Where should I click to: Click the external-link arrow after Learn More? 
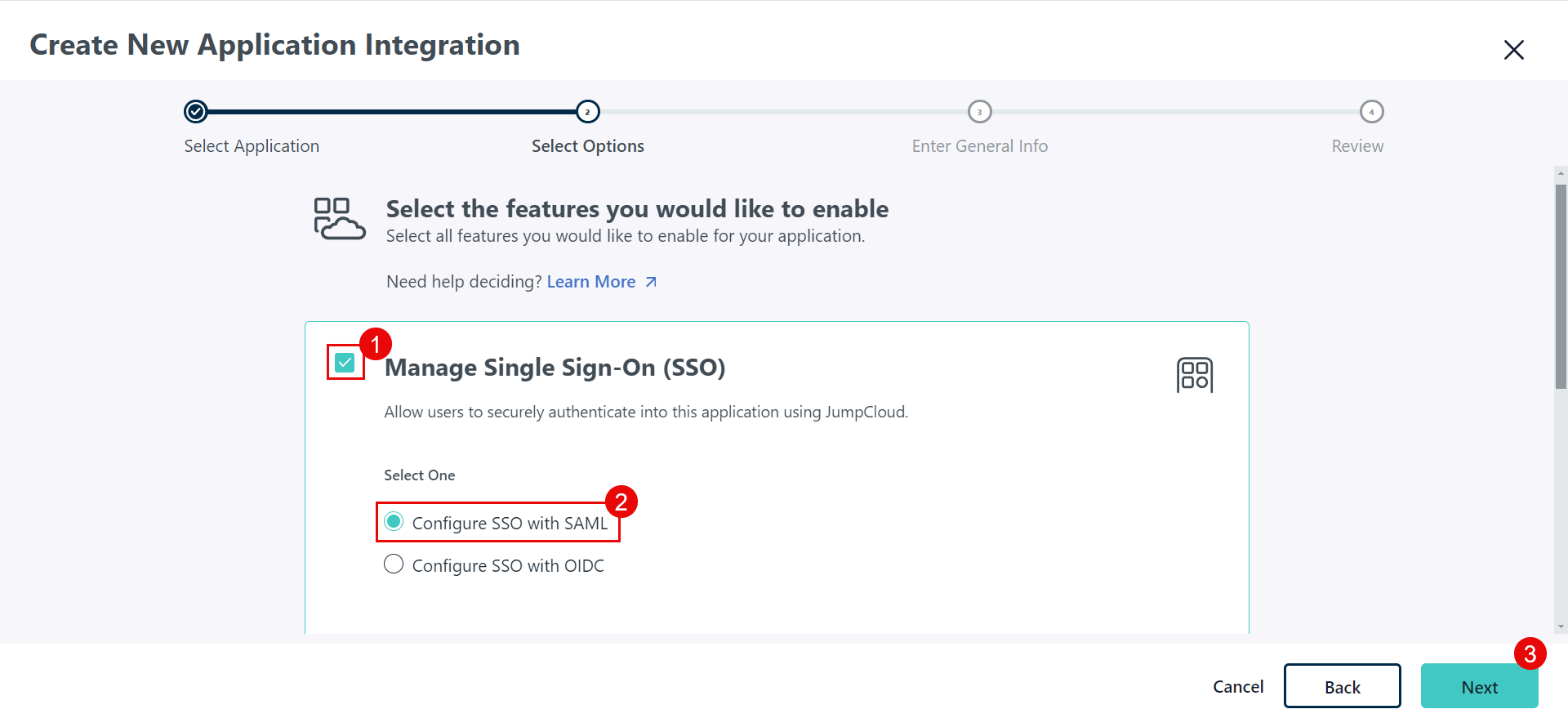[651, 282]
